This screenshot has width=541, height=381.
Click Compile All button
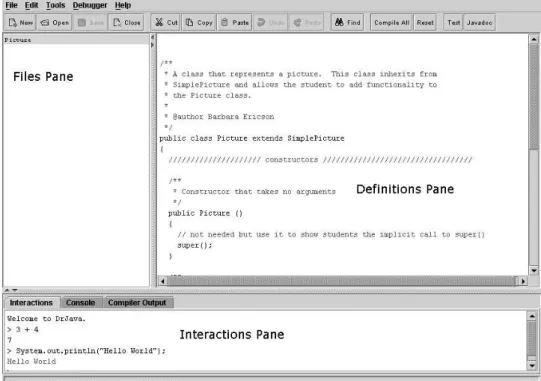[392, 22]
